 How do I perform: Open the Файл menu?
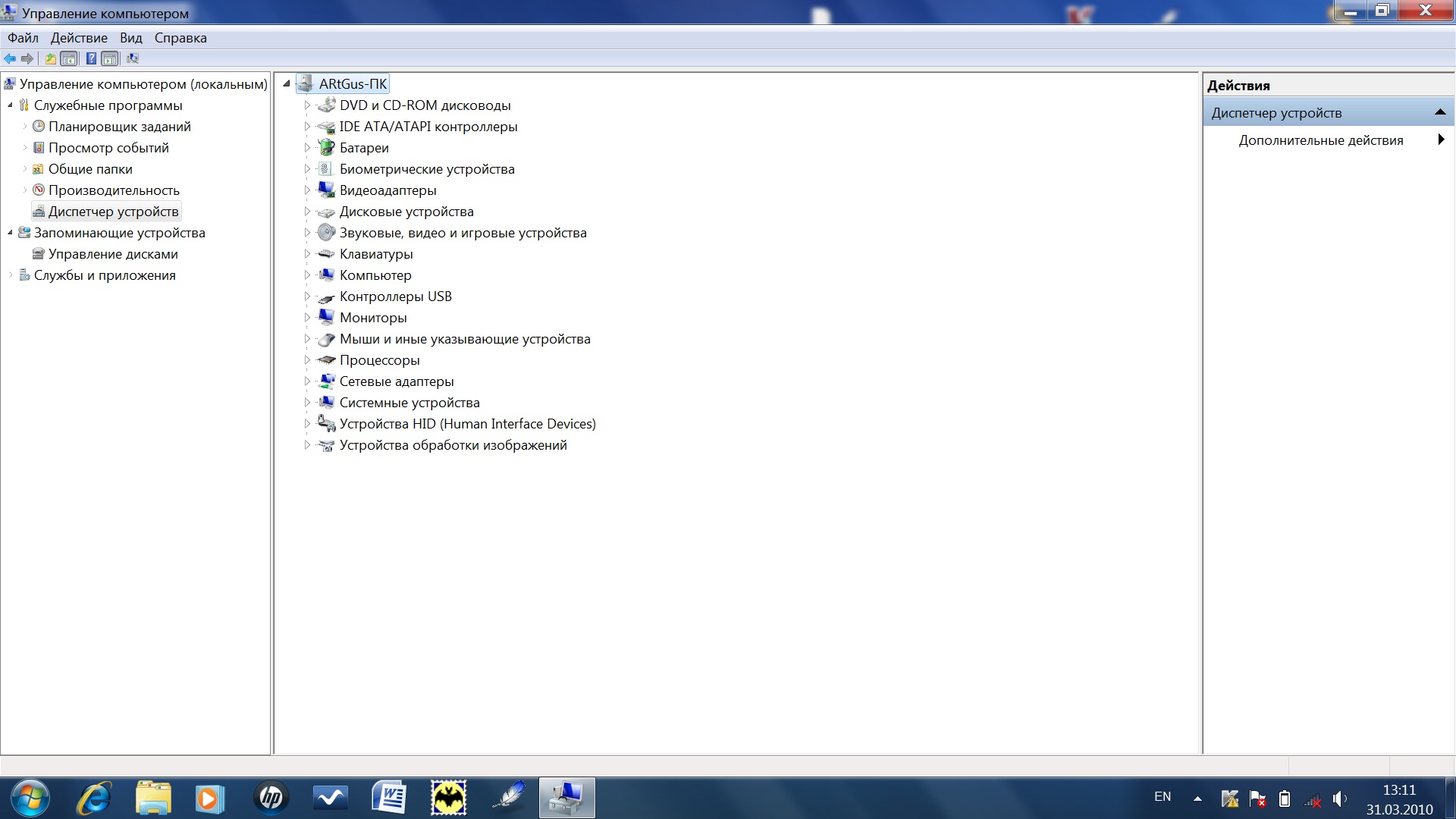point(23,38)
